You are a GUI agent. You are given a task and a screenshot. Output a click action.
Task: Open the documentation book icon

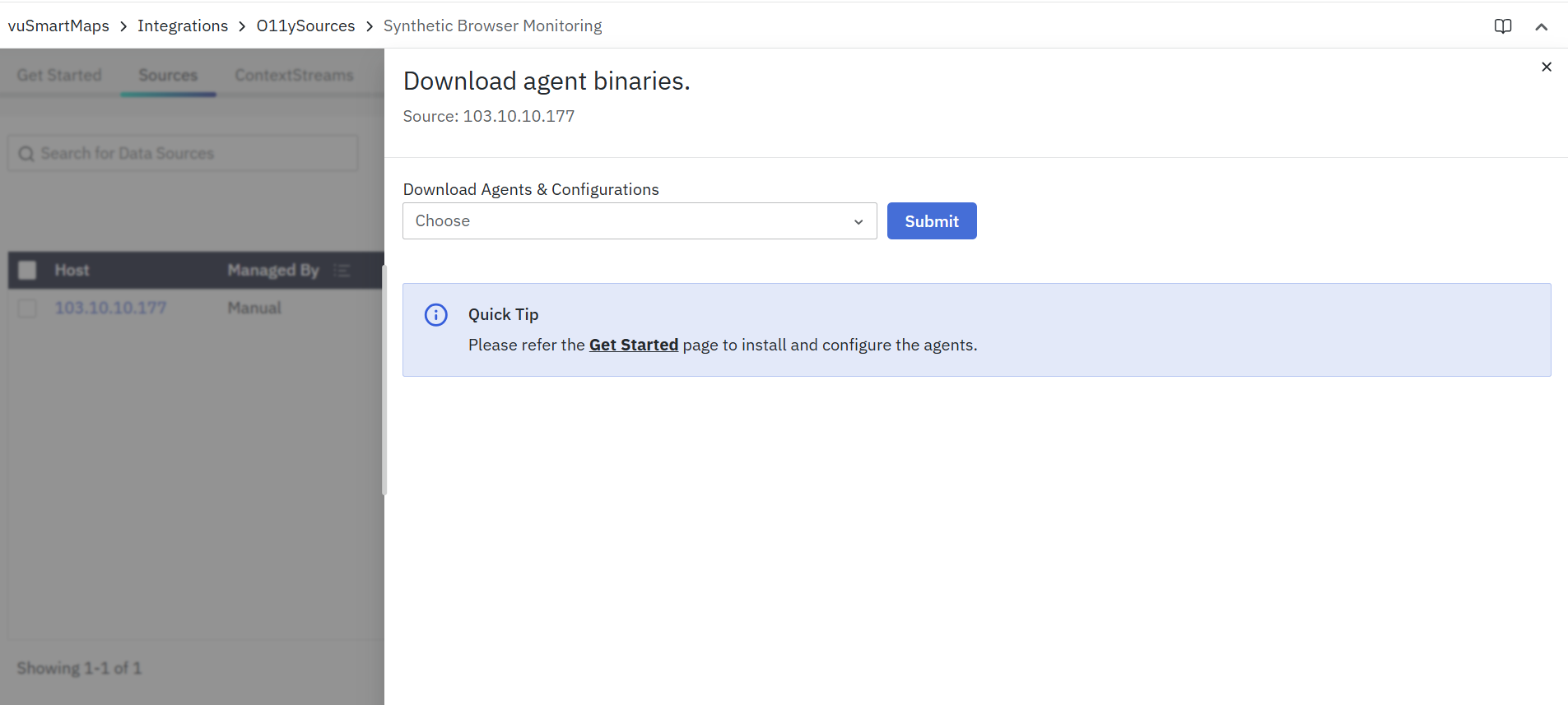1502,26
